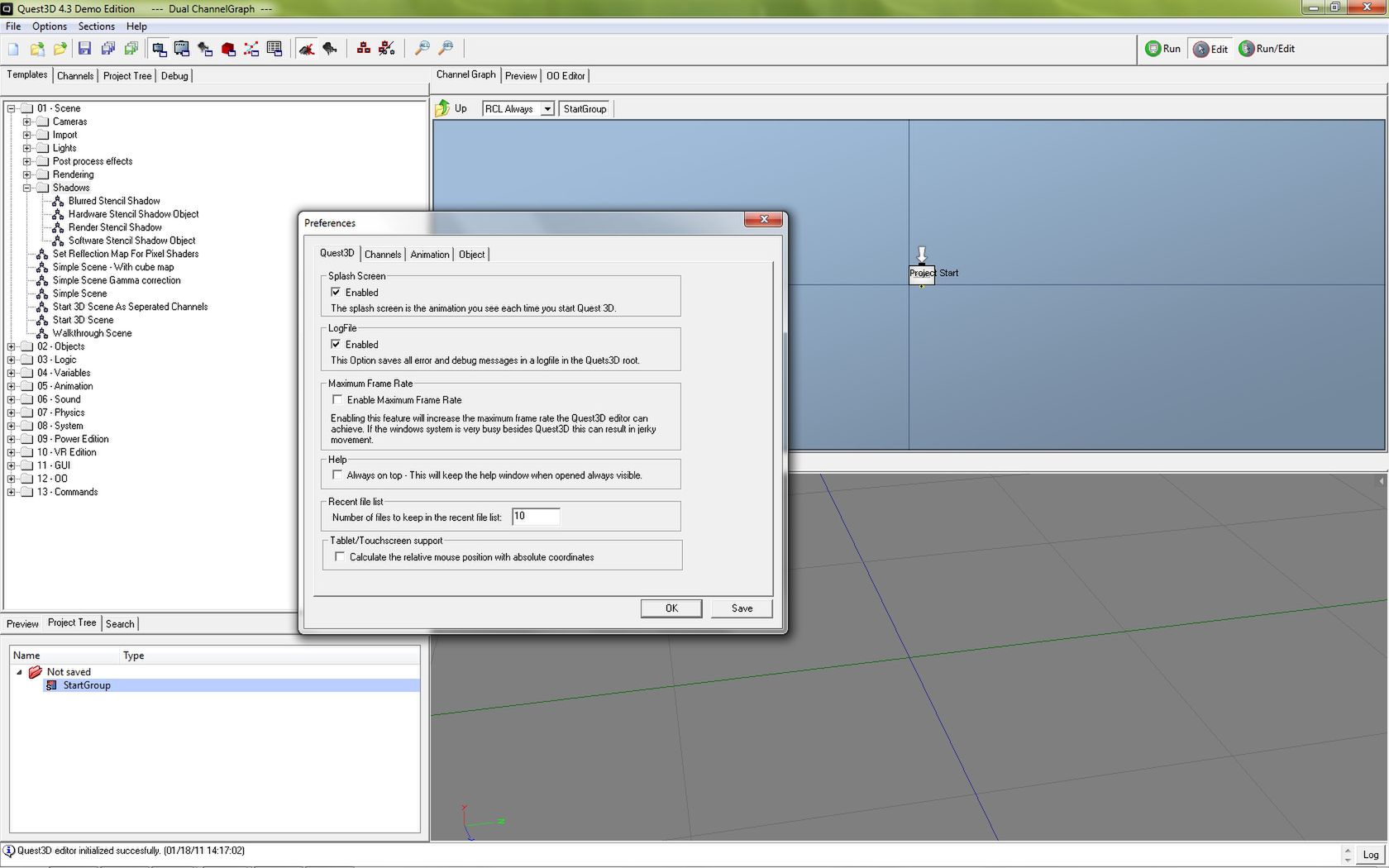Click the Name column header
The height and width of the screenshot is (868, 1389).
(64, 656)
